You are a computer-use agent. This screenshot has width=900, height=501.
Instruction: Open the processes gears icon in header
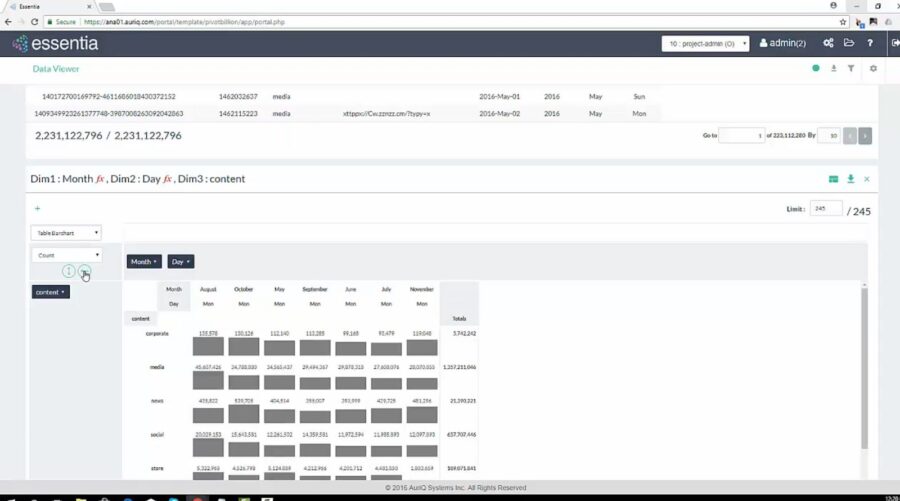[828, 43]
